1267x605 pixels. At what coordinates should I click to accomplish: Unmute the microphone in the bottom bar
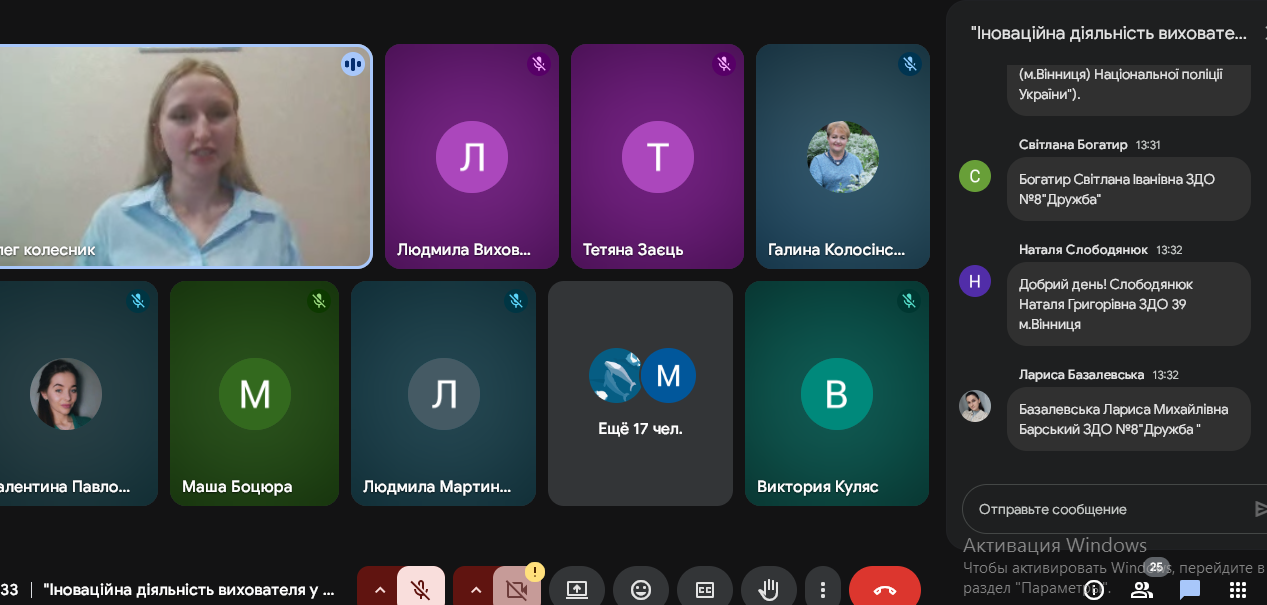(x=420, y=589)
